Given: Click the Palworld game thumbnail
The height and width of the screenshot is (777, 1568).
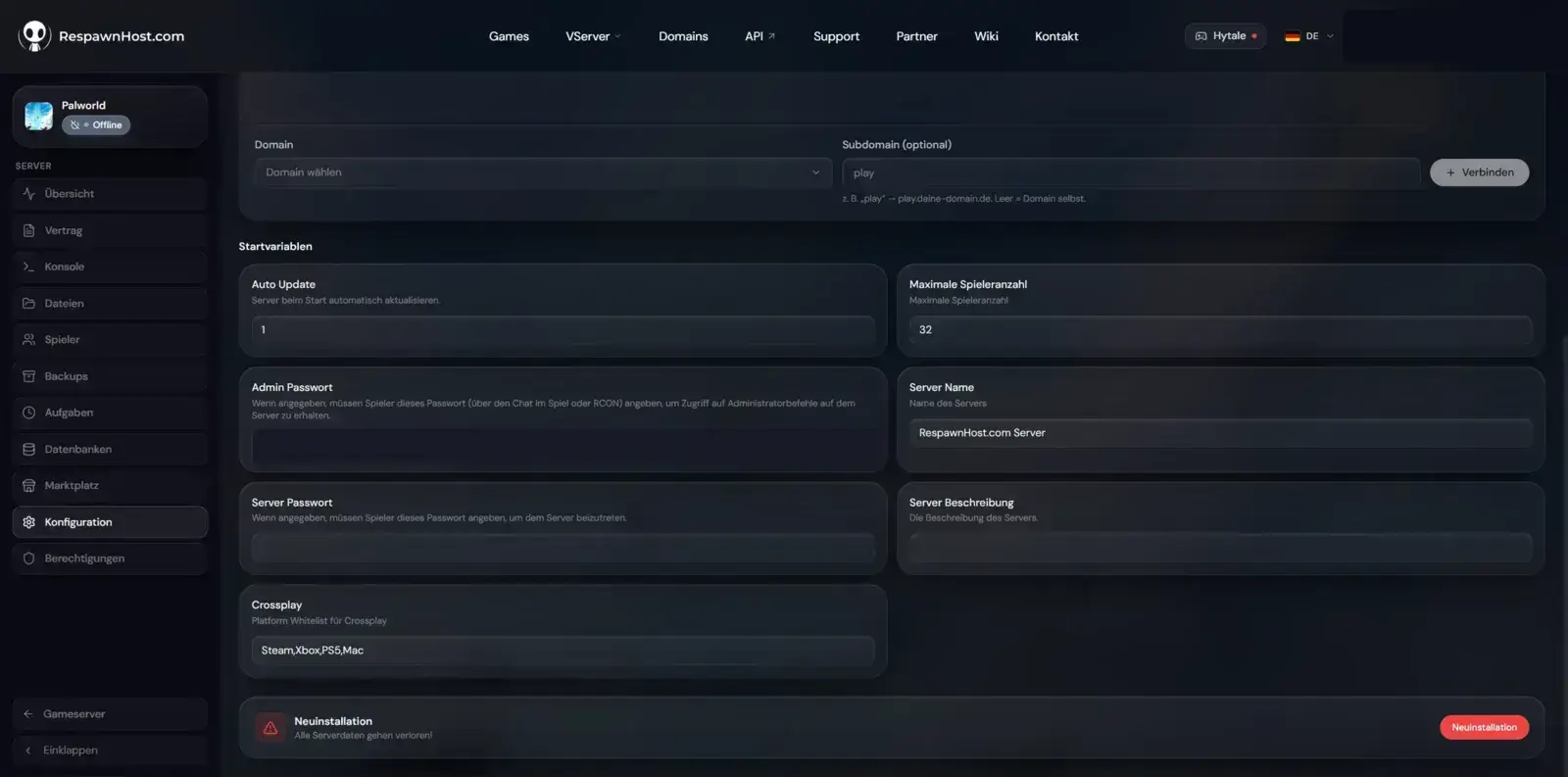Looking at the screenshot, I should (x=39, y=116).
